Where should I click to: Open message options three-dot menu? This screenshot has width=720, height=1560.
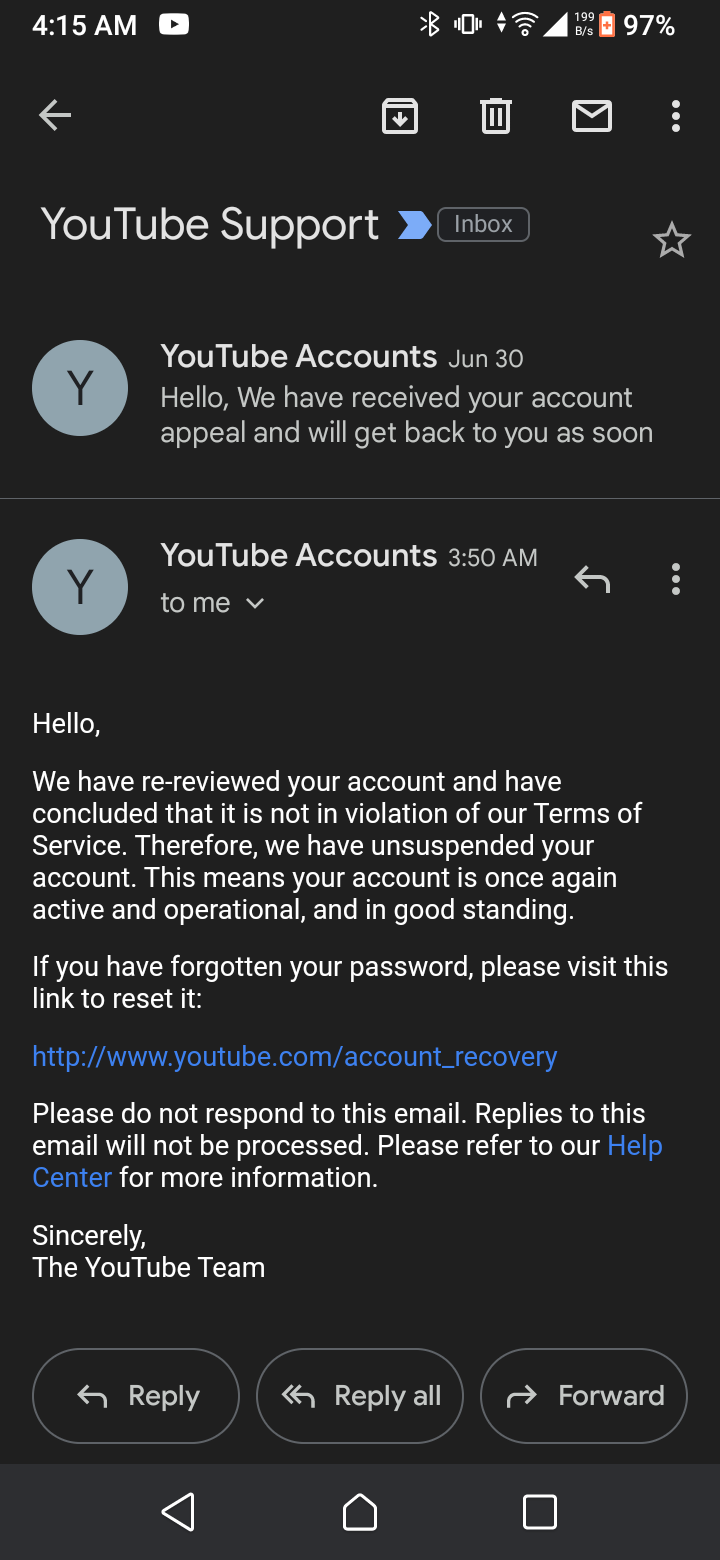[676, 579]
